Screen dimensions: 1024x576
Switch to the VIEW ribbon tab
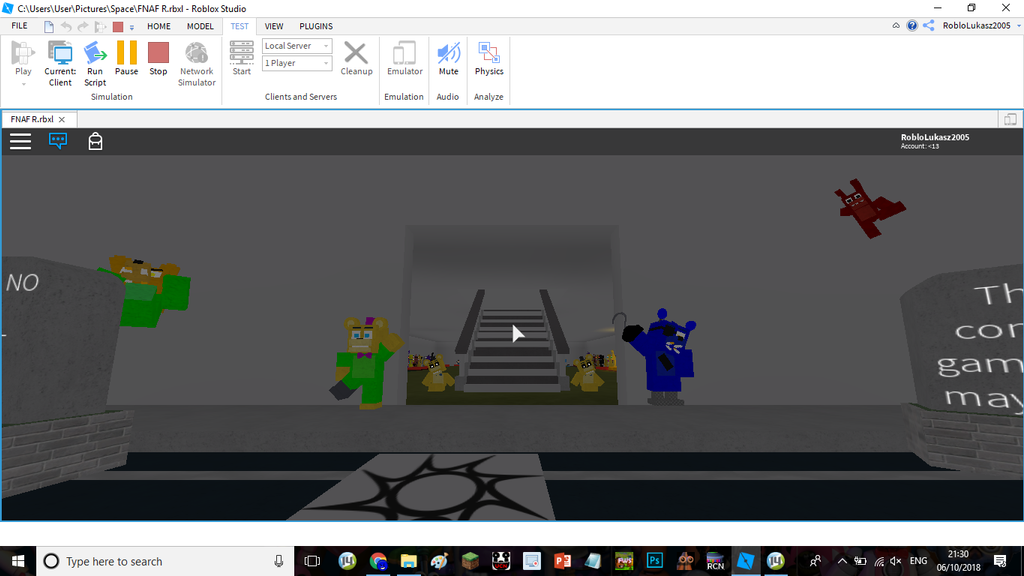(x=274, y=26)
